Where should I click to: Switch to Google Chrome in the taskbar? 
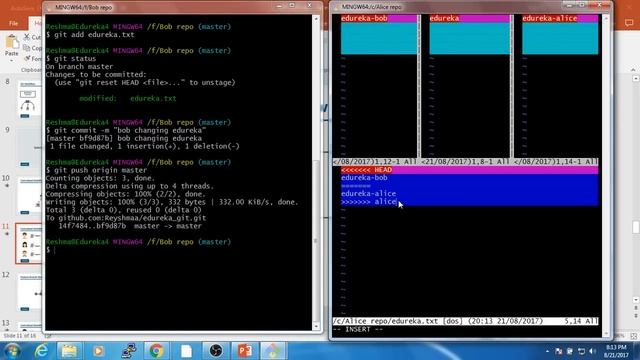point(156,351)
